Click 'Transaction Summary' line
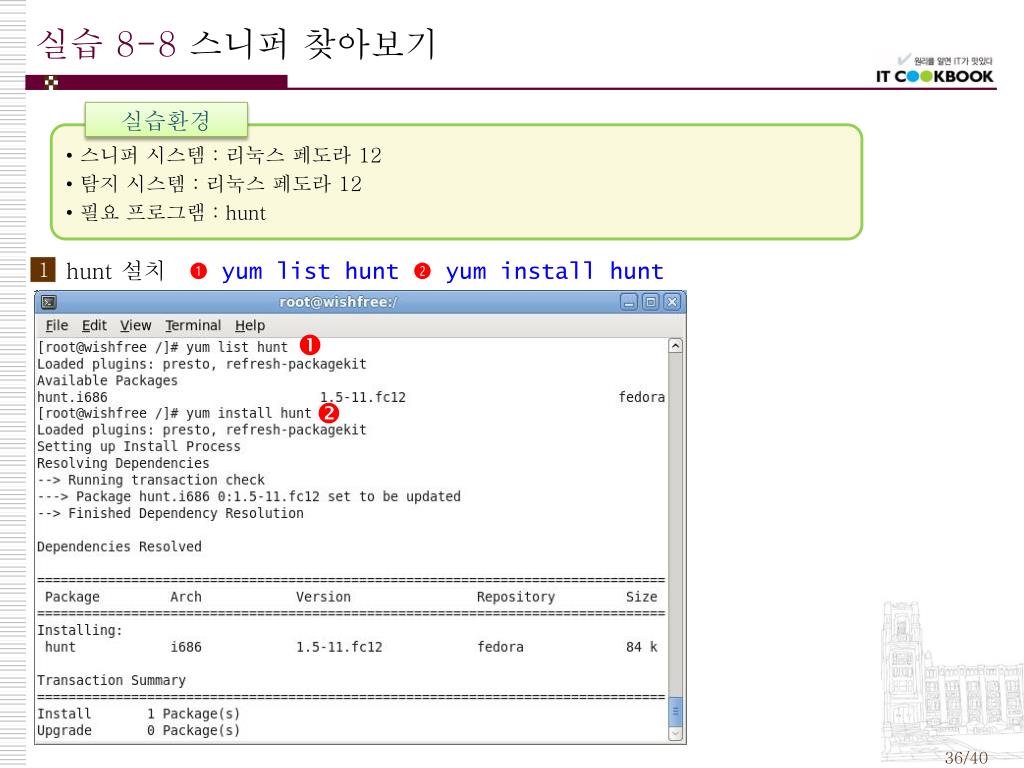 coord(111,680)
